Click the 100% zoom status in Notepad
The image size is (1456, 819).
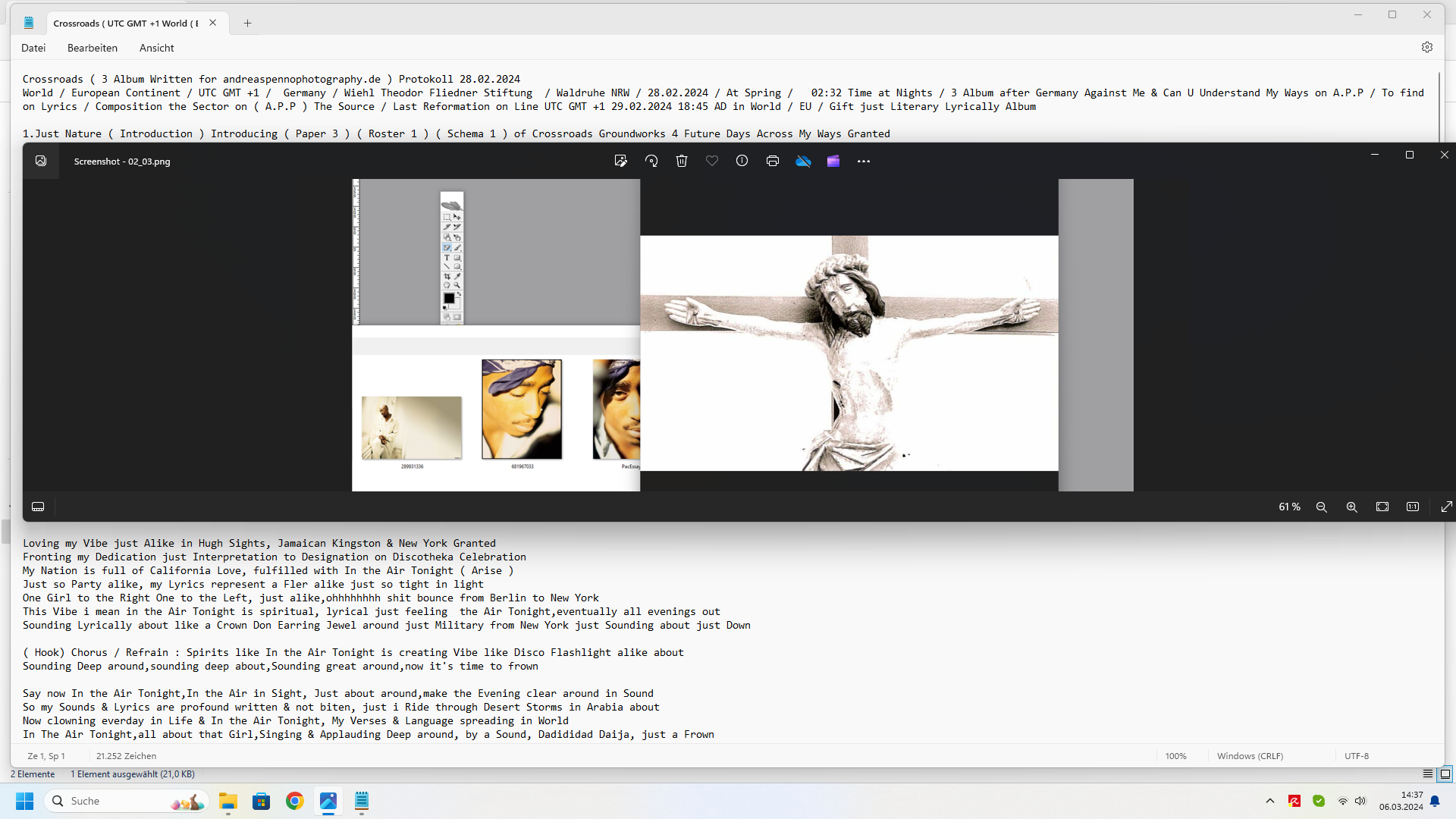(x=1176, y=756)
